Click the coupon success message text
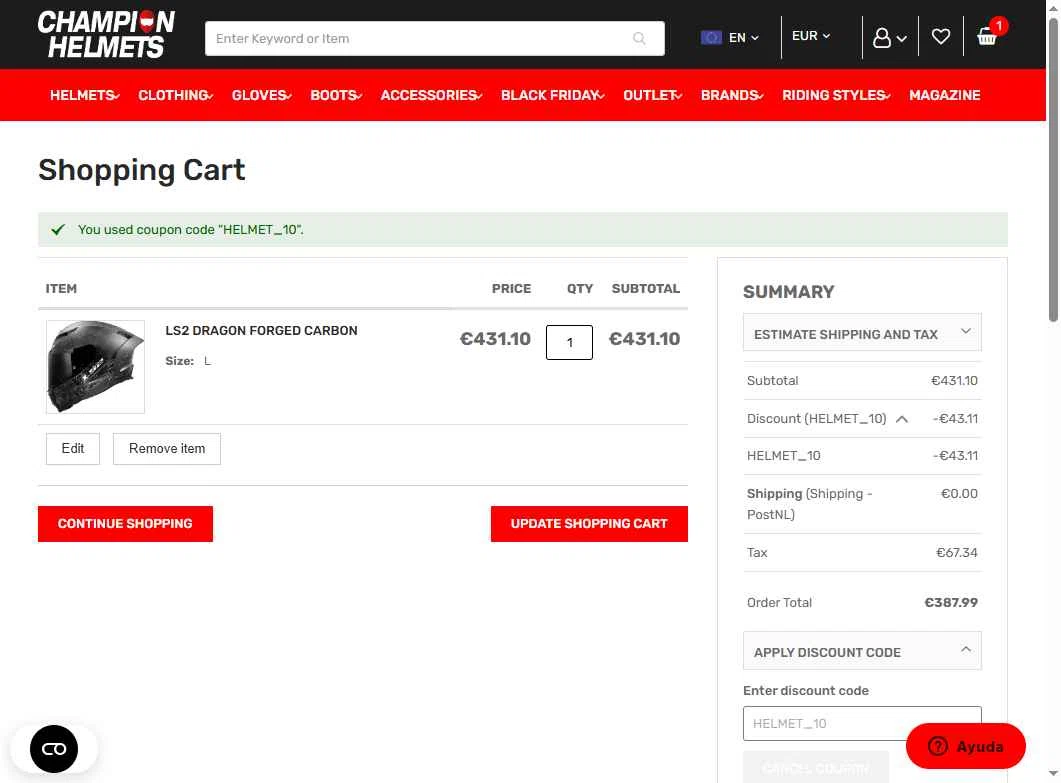This screenshot has height=783, width=1061. click(x=191, y=230)
